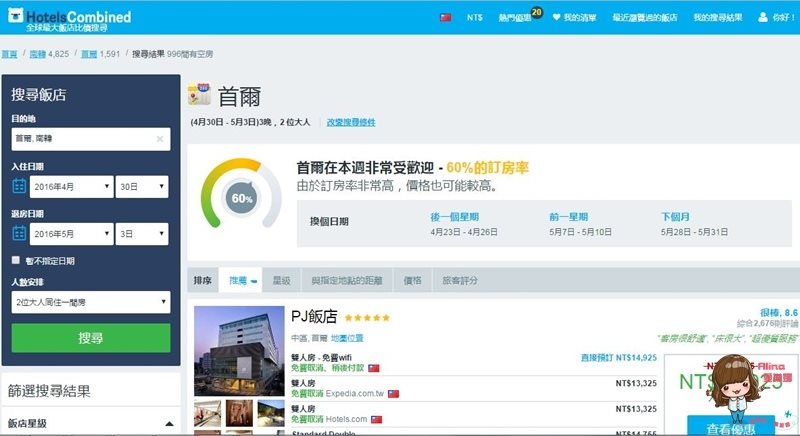The width and height of the screenshot is (800, 436).
Task: Select the flag icon beside 免費取消、稍後付款
Action: (373, 368)
